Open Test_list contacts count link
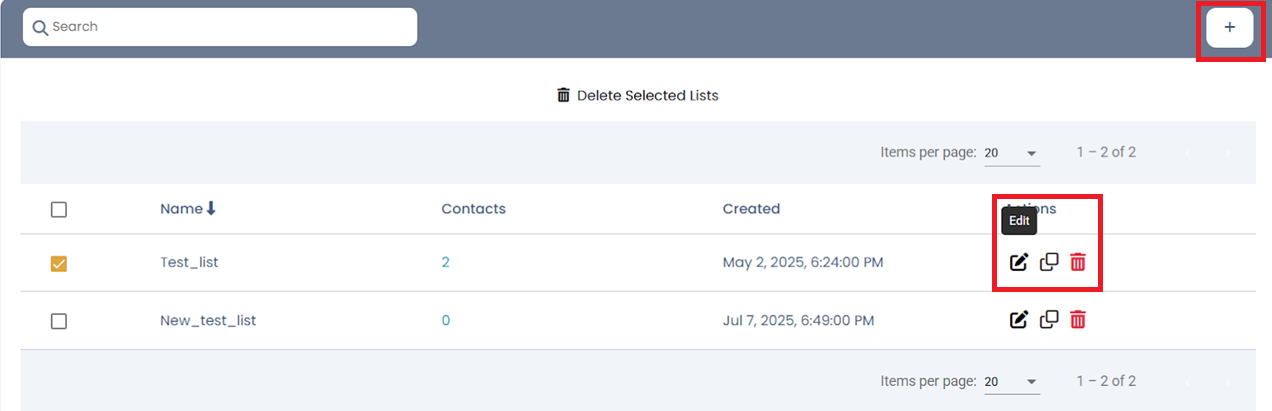Viewport: 1272px width, 411px height. click(446, 262)
